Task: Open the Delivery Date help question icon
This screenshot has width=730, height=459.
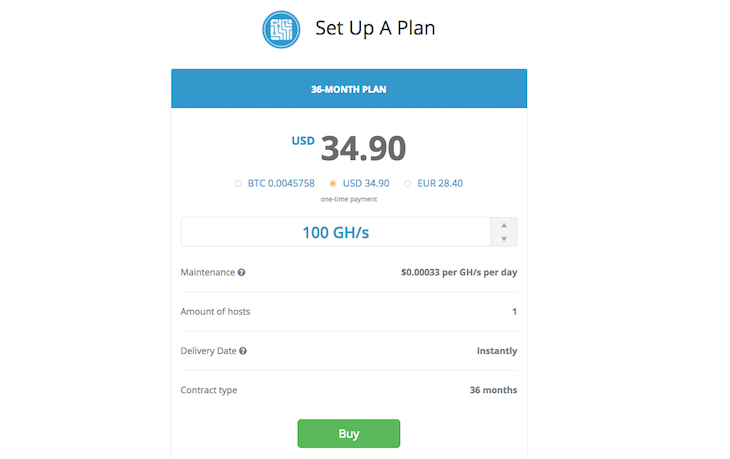Action: pyautogui.click(x=243, y=351)
